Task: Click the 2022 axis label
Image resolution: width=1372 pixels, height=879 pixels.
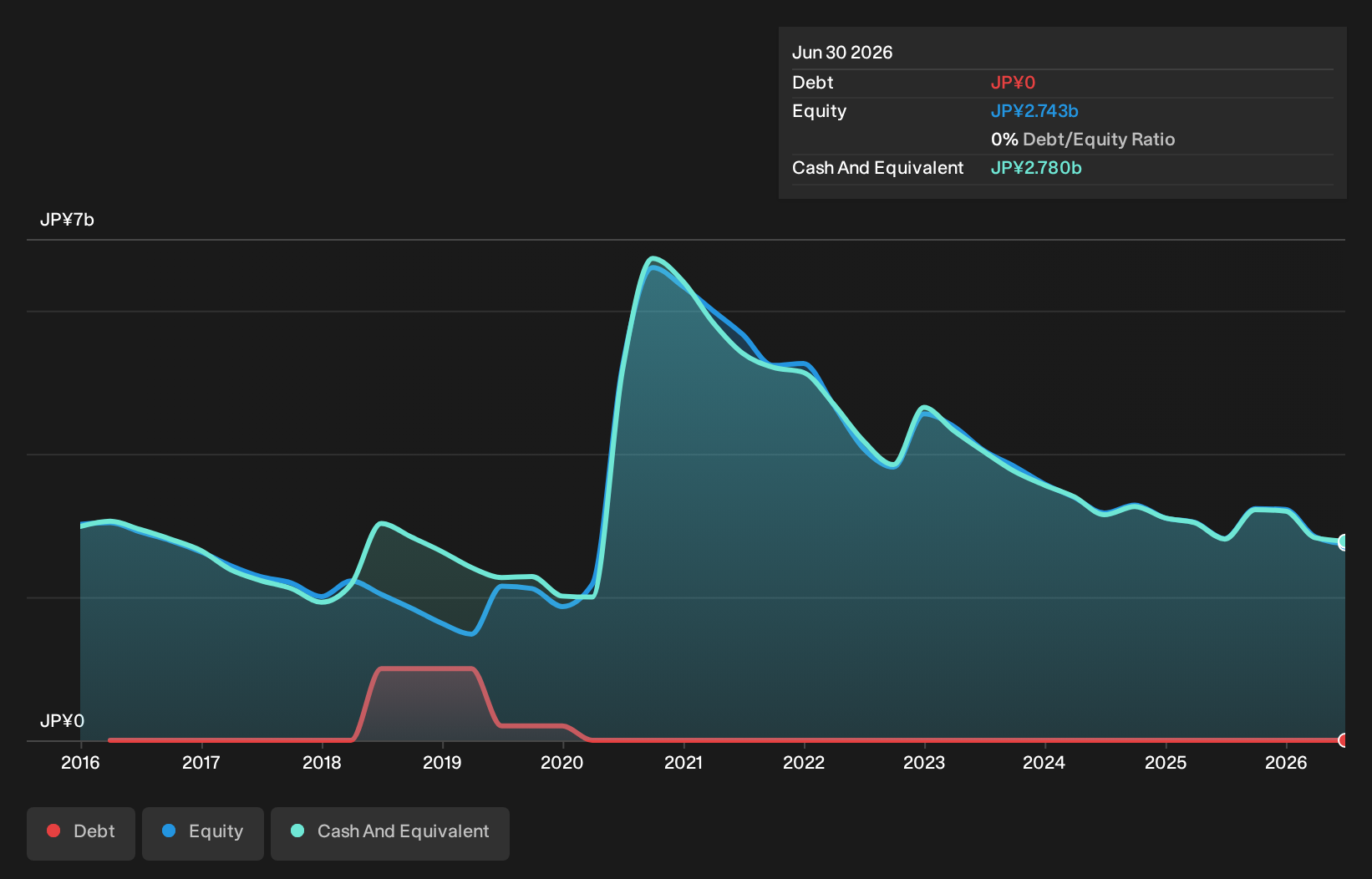Action: point(804,762)
